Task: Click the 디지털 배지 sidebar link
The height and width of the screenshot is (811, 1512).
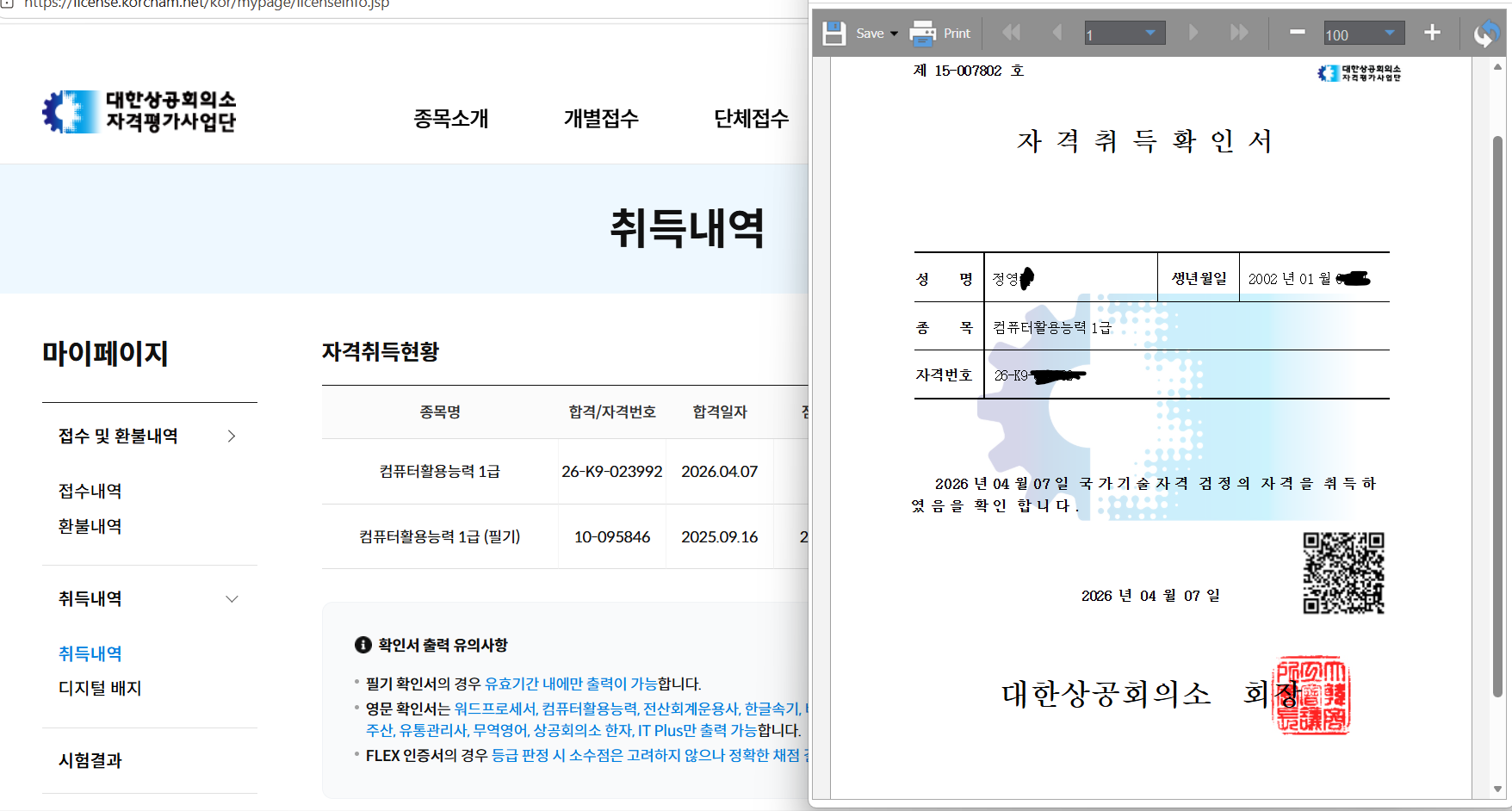Action: point(100,689)
